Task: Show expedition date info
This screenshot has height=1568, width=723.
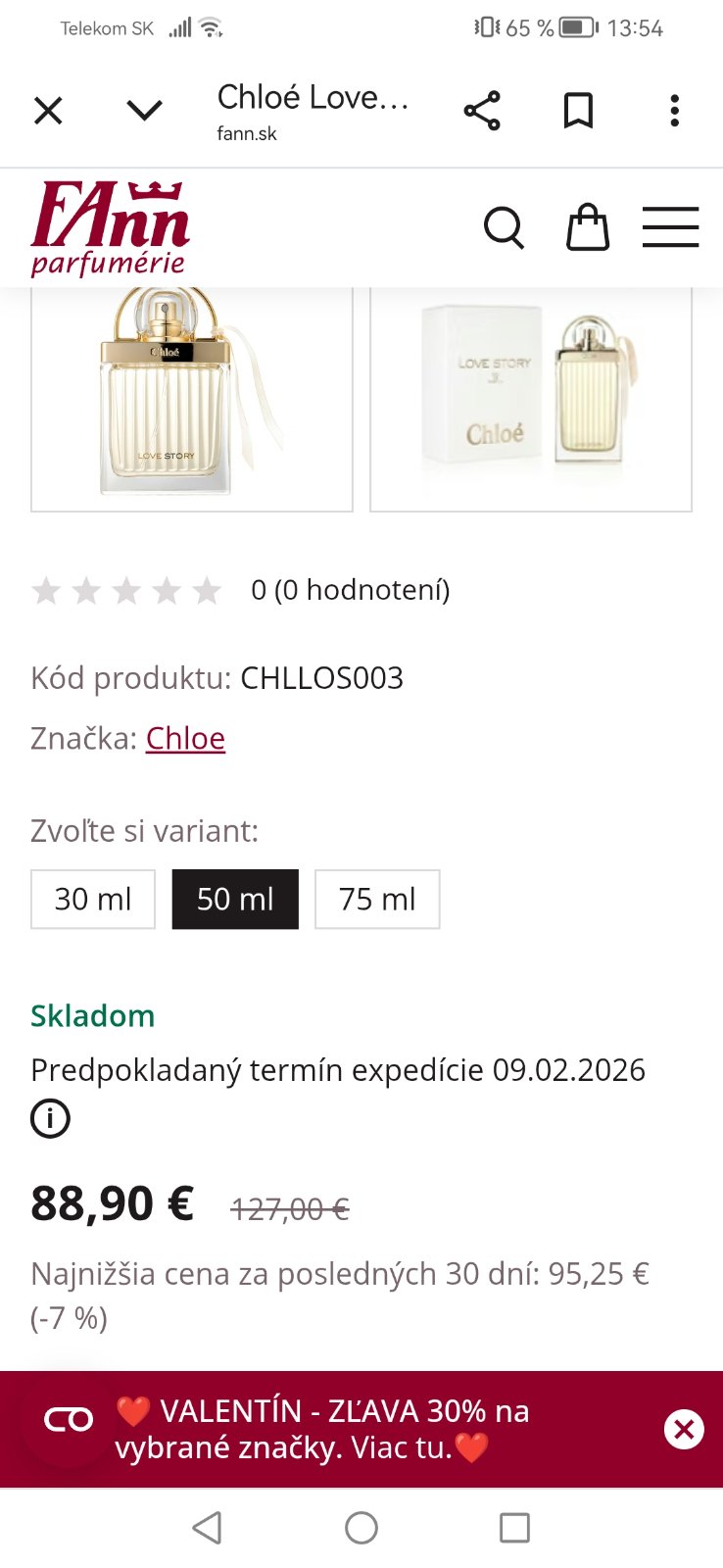Action: pos(50,1118)
